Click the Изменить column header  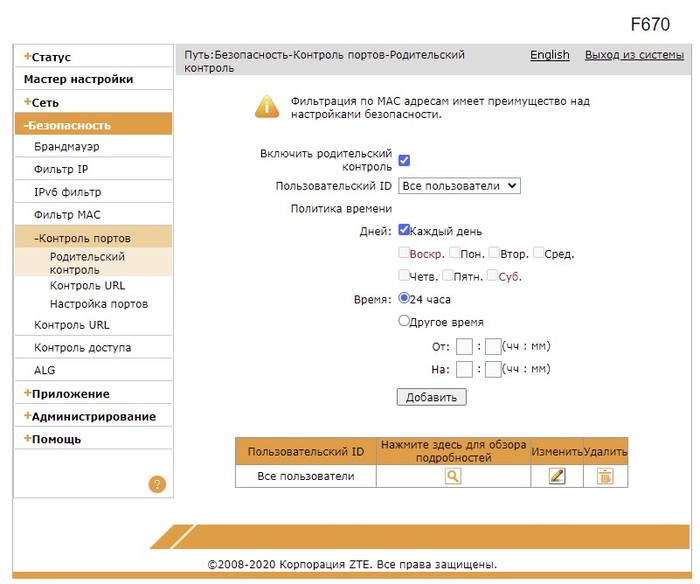coord(557,451)
